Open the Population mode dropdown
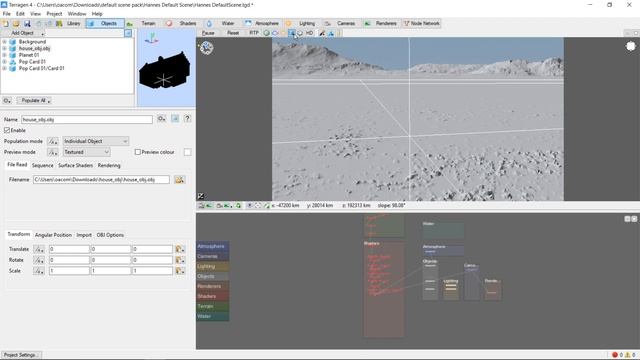 tap(96, 141)
